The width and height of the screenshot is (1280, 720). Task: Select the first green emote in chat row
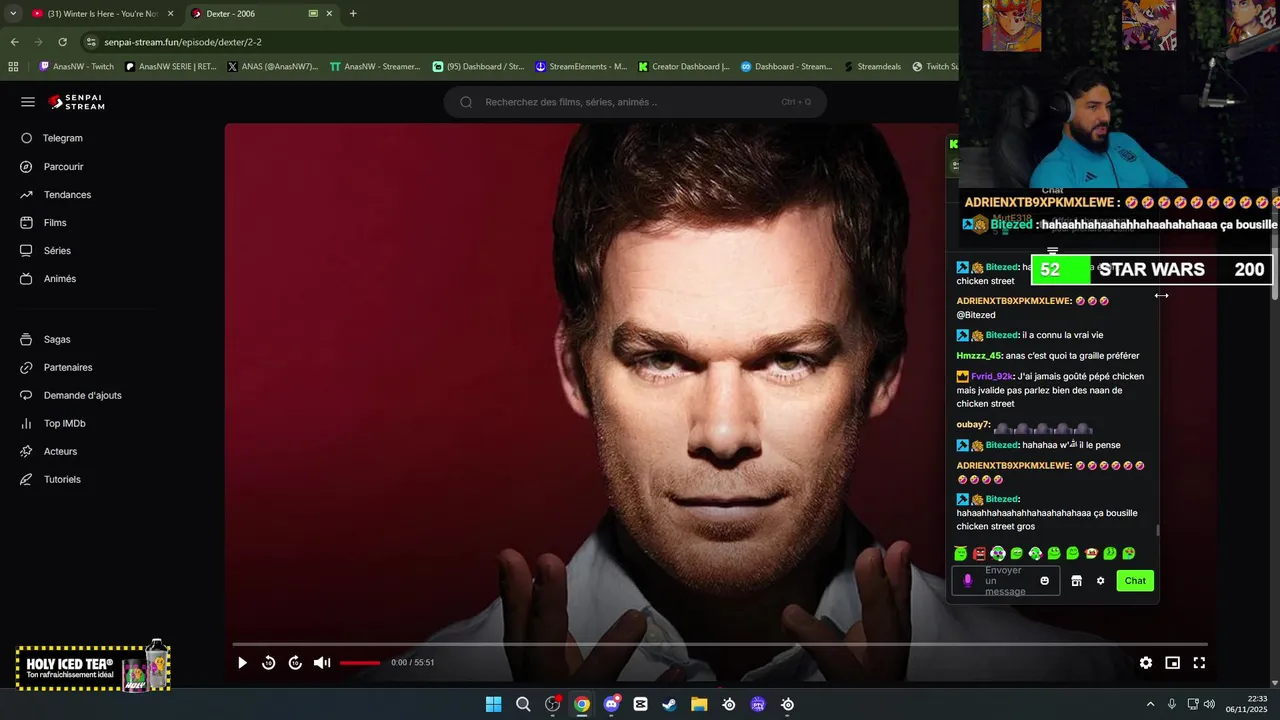point(960,554)
